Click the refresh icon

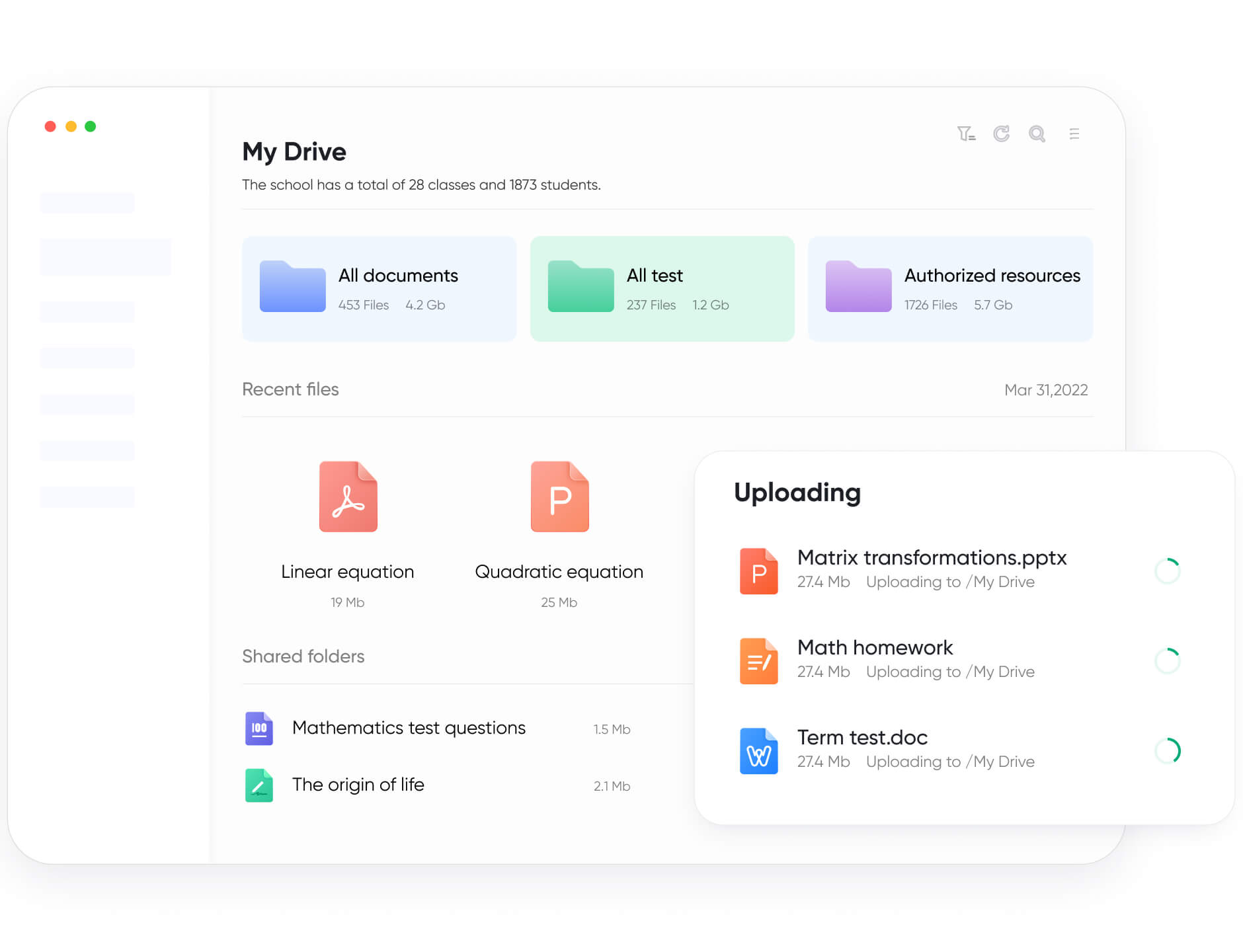[1001, 134]
